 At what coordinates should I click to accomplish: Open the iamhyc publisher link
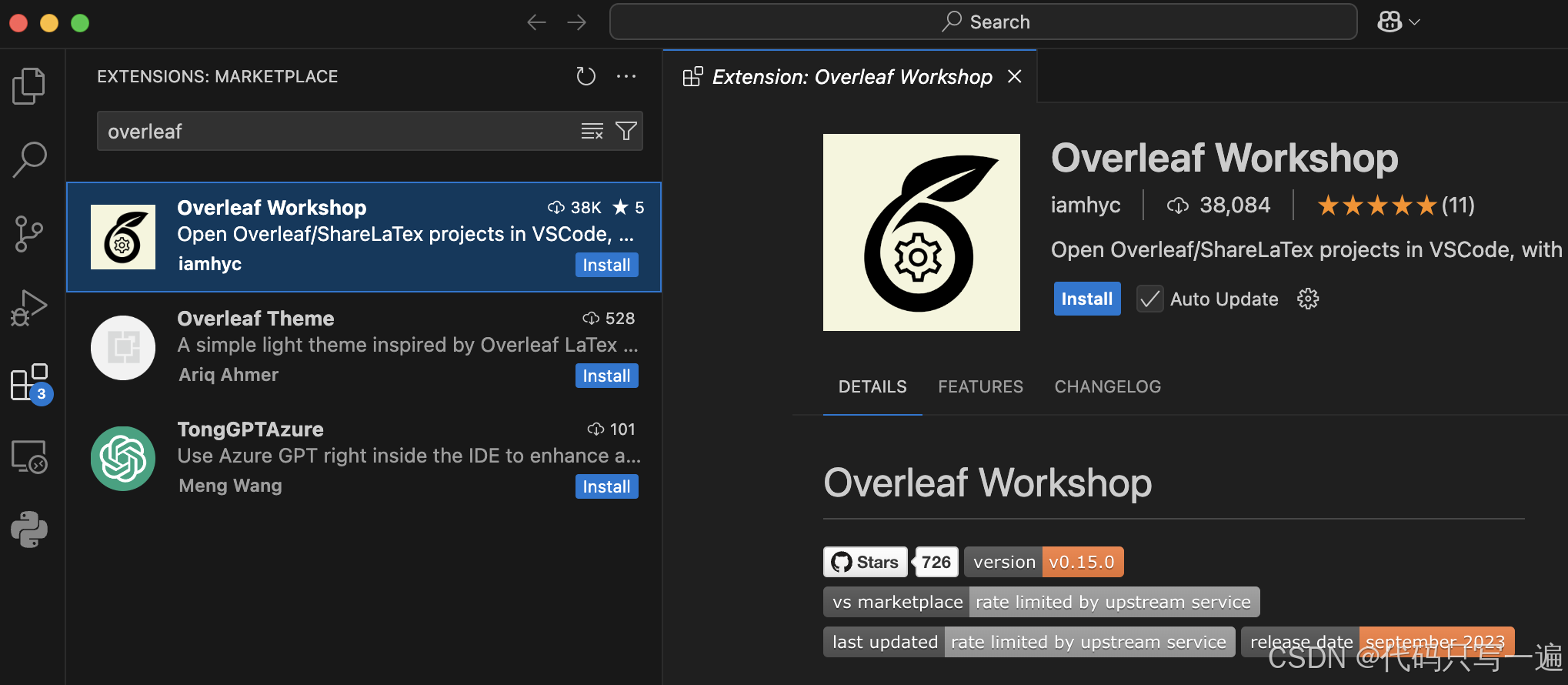(x=1086, y=205)
